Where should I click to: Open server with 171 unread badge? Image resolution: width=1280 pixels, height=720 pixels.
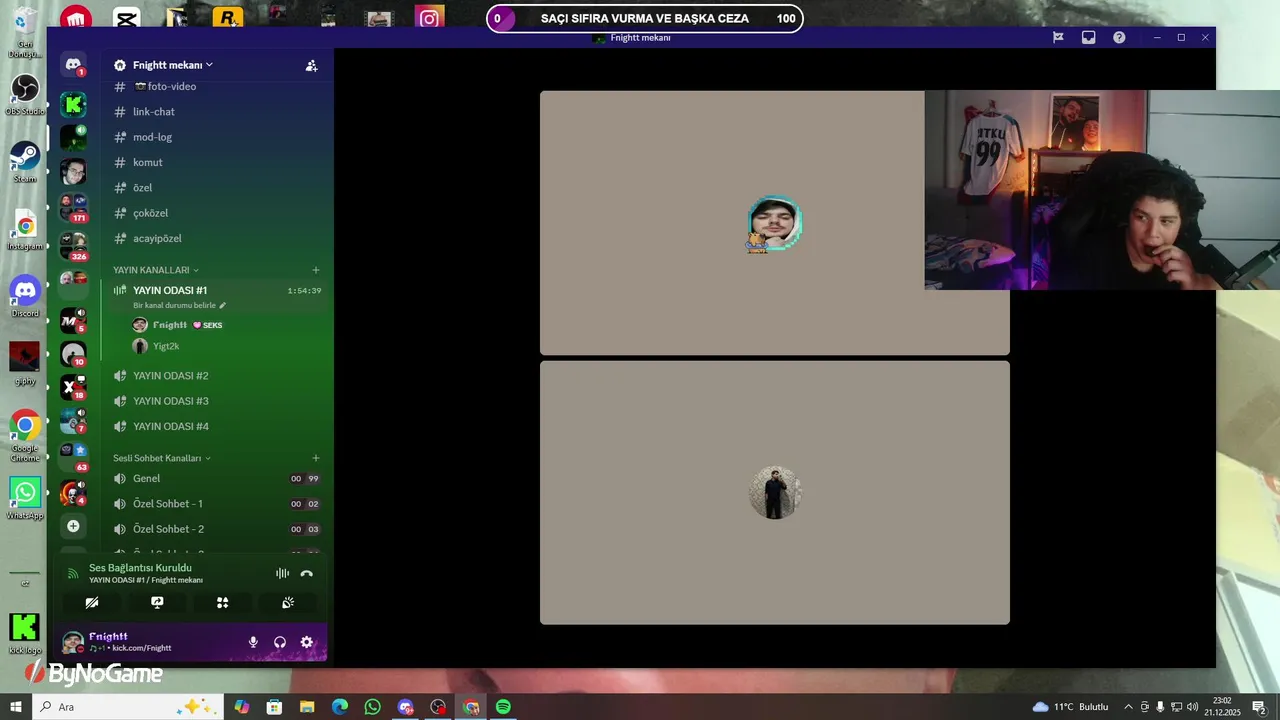pos(73,206)
